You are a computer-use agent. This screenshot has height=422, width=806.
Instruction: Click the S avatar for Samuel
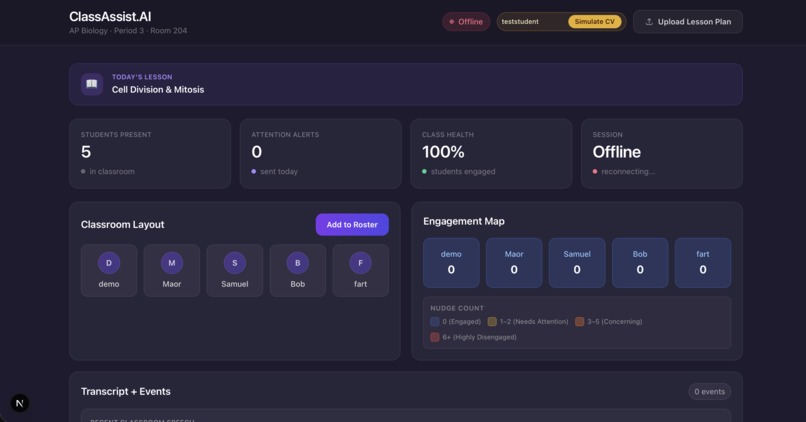click(x=235, y=263)
